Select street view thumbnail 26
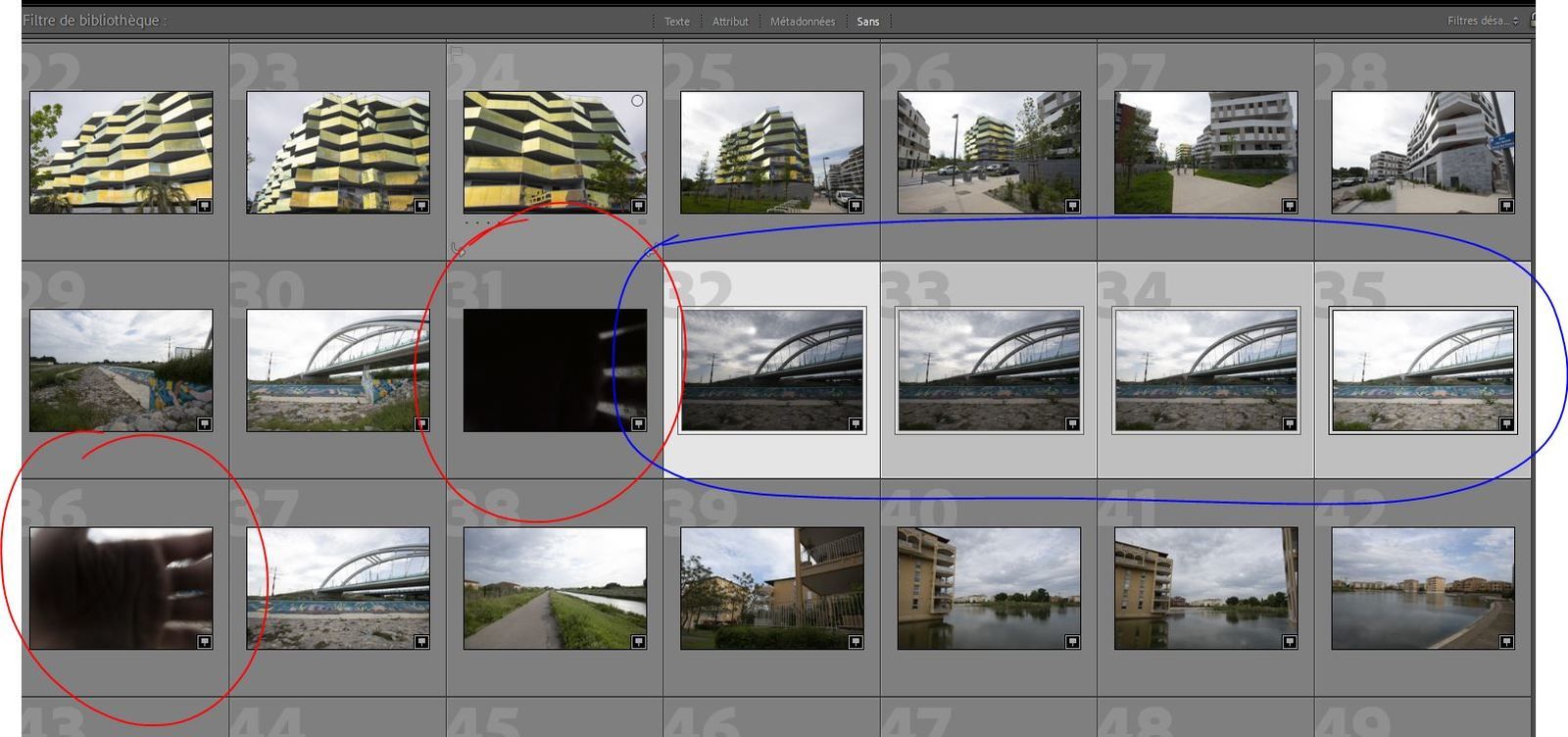The height and width of the screenshot is (737, 1568). [989, 153]
